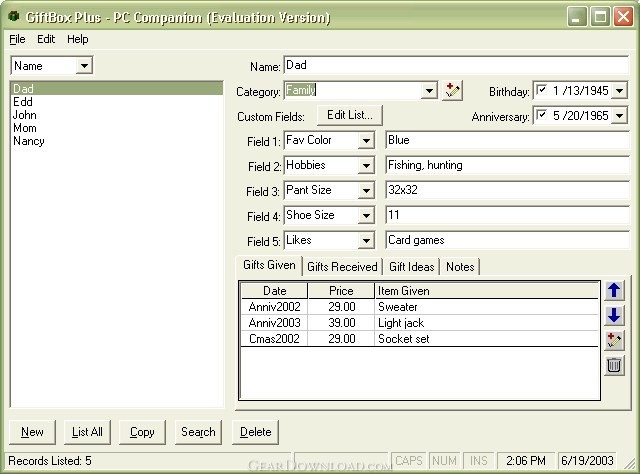
Task: Click the edit category icon beside Family
Action: [453, 91]
